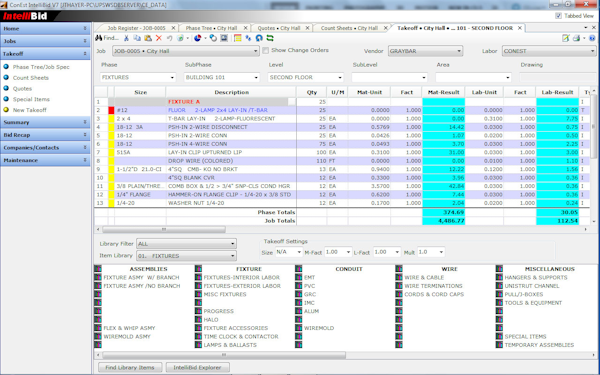Click the blue circular refresh arrow icon

pyautogui.click(x=259, y=38)
